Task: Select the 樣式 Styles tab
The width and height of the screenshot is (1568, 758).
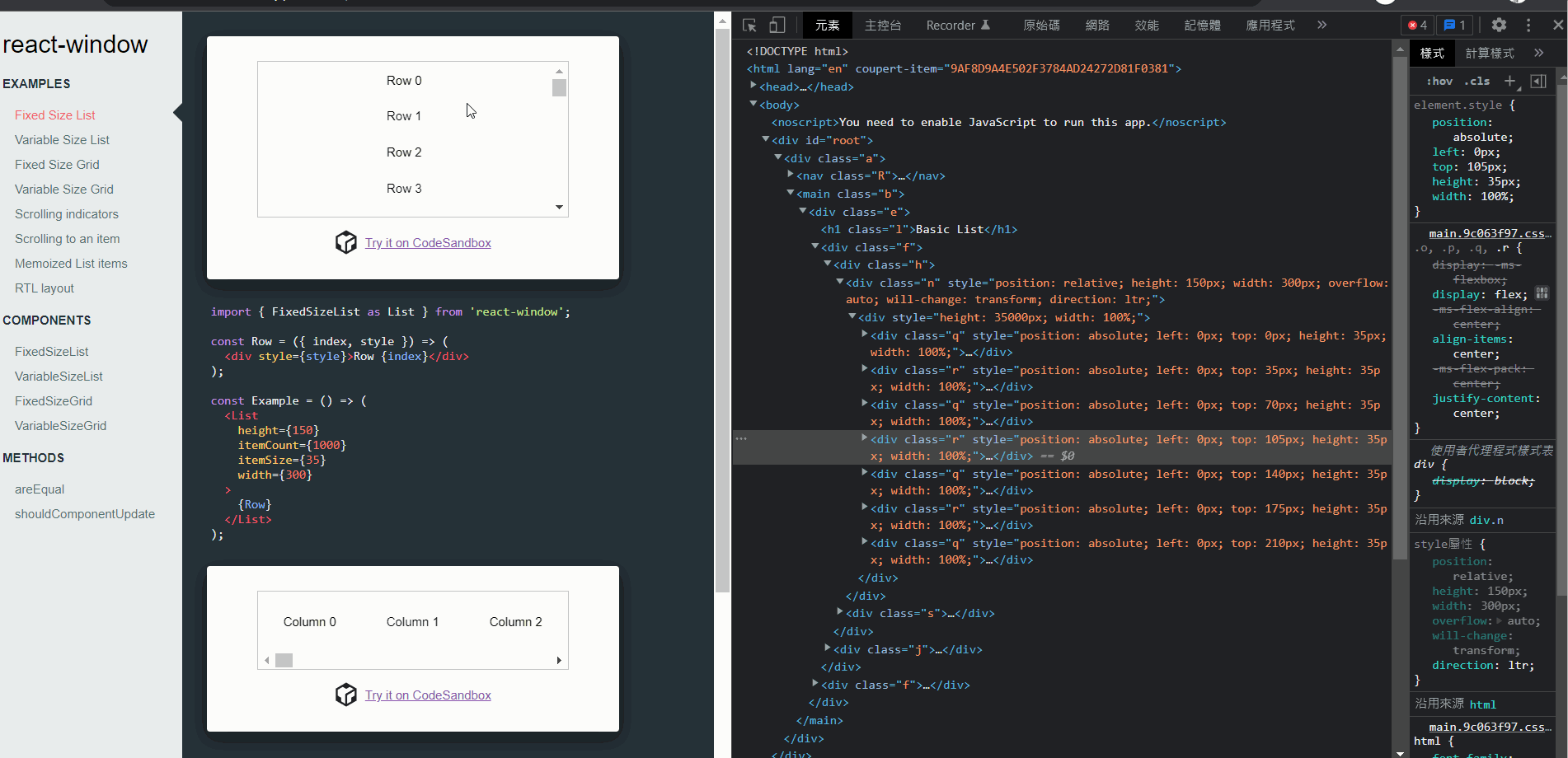Action: (x=1432, y=53)
